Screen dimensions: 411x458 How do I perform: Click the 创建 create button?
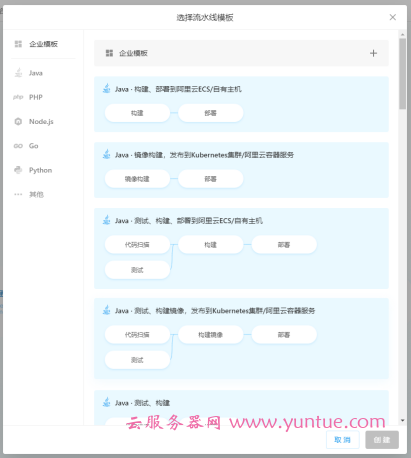382,440
